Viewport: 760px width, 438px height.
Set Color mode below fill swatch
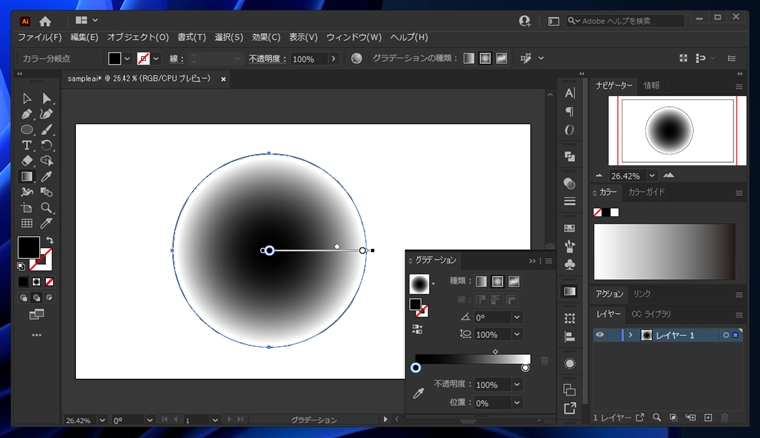(23, 282)
